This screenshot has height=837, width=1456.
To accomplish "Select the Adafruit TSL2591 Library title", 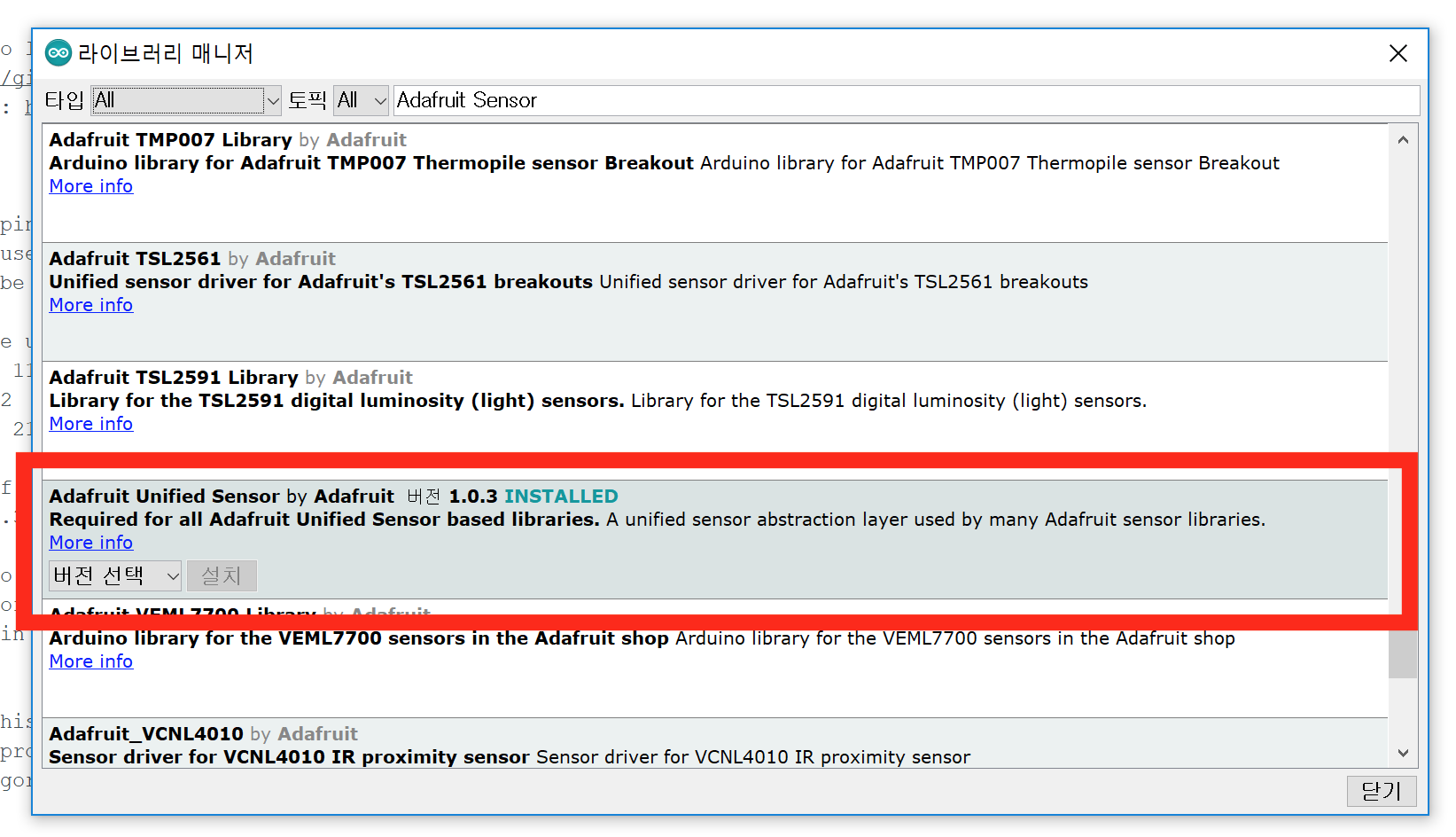I will [174, 378].
